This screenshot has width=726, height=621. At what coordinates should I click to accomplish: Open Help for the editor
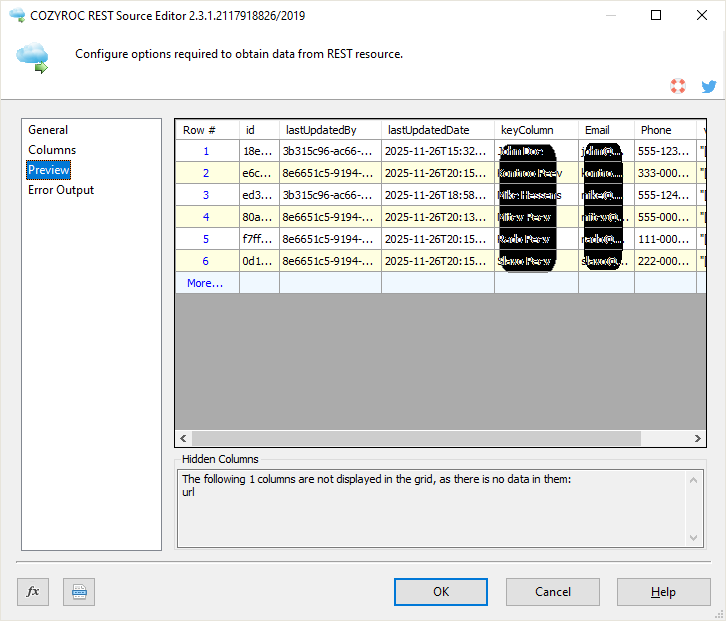click(x=663, y=592)
